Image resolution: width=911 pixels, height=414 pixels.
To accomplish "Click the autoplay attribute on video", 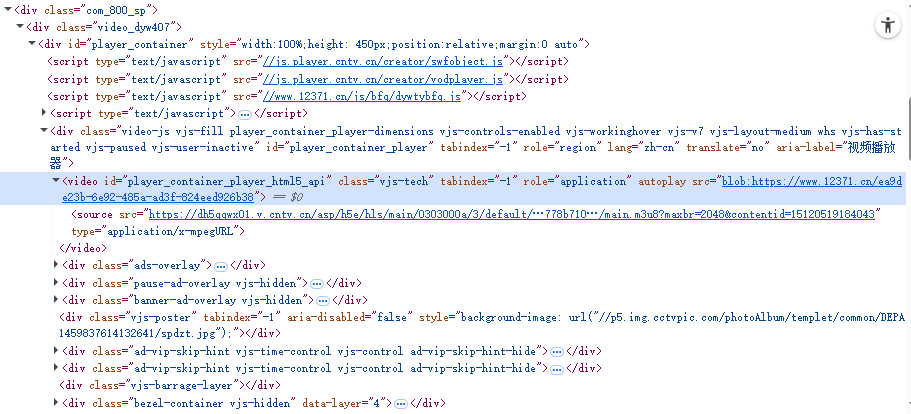I will (662, 182).
